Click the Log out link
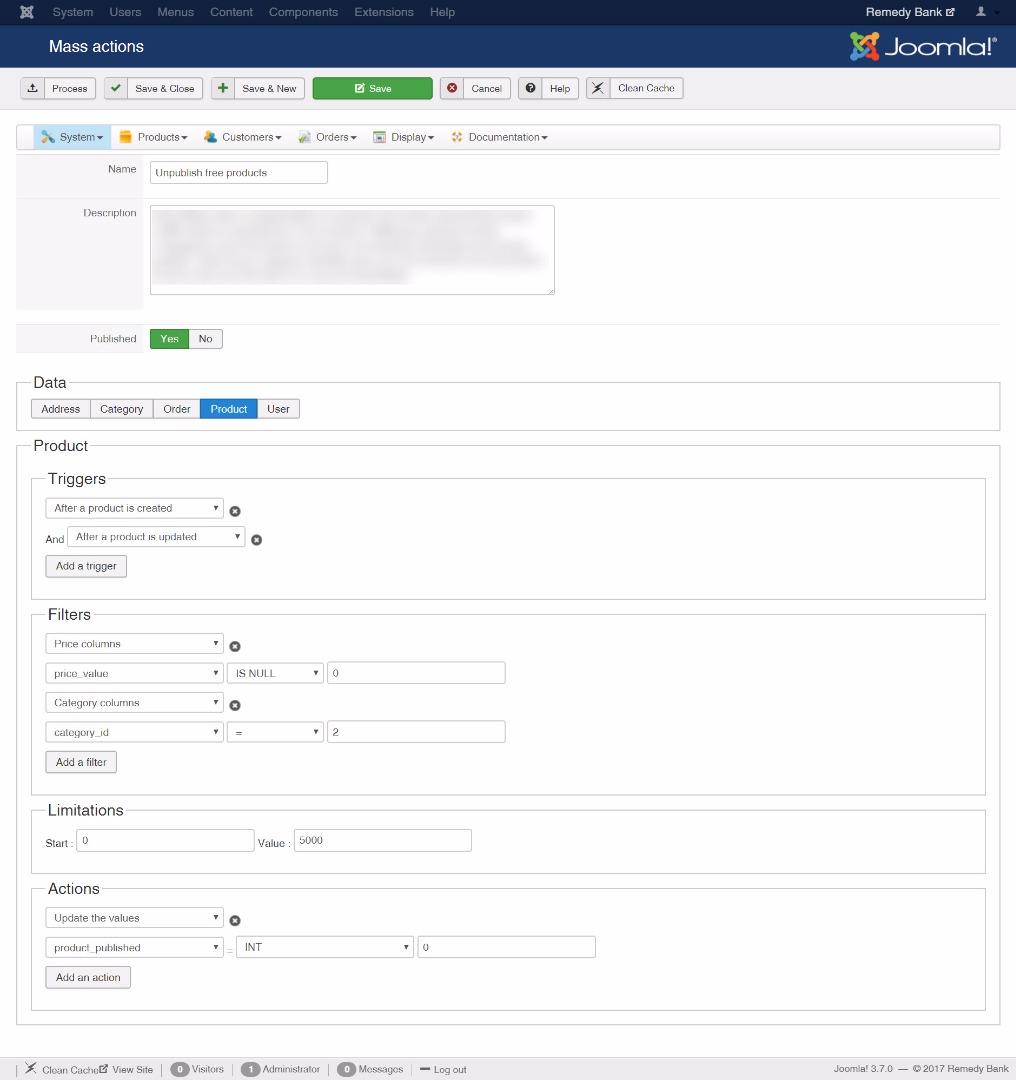Screen dimensions: 1016x1080 click(x=450, y=1070)
